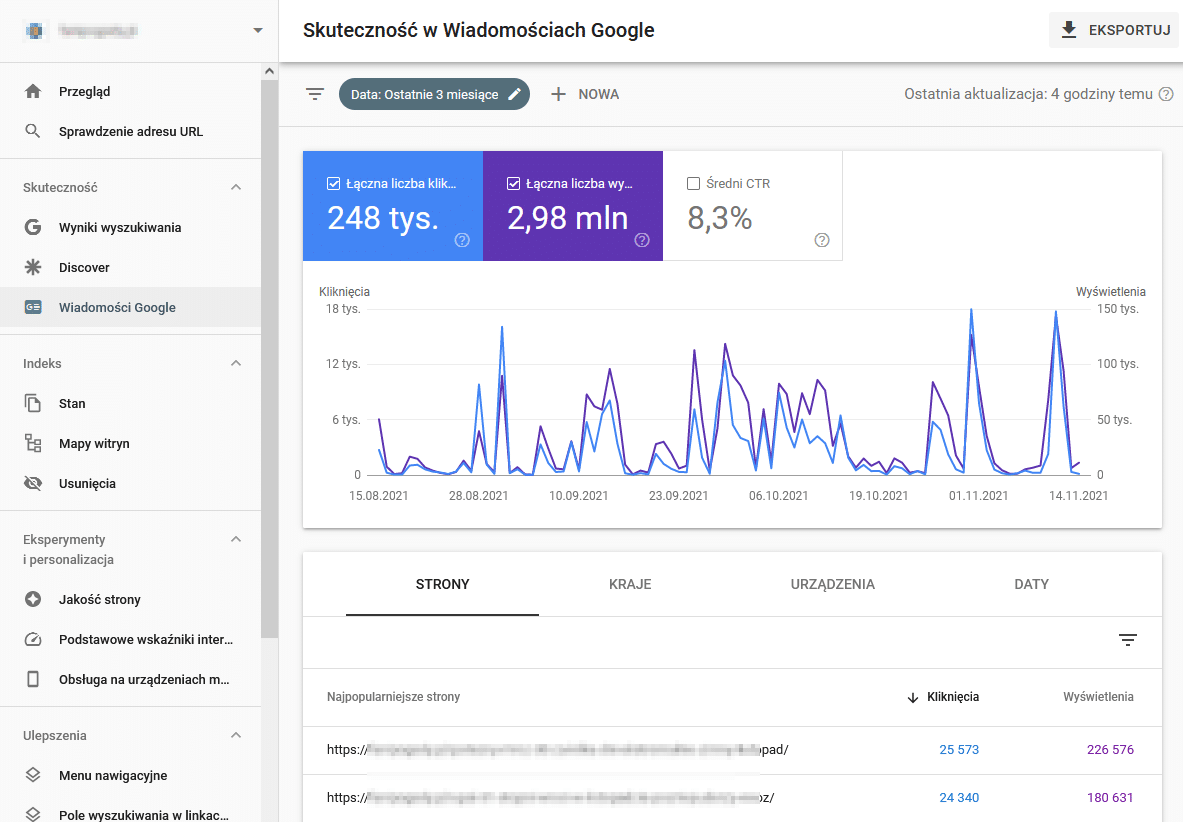Collapse the Ulepszenia section
1183x822 pixels.
point(236,735)
